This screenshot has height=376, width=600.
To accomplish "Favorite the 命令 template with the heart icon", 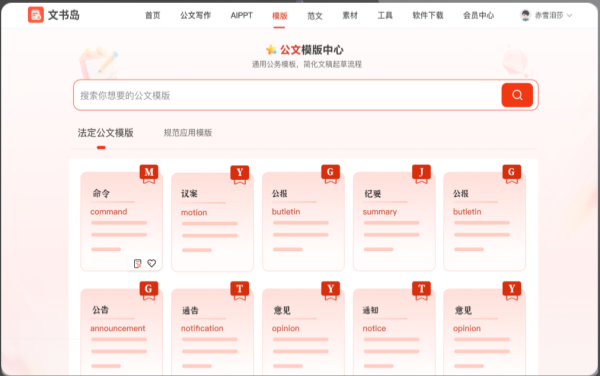I will point(152,263).
